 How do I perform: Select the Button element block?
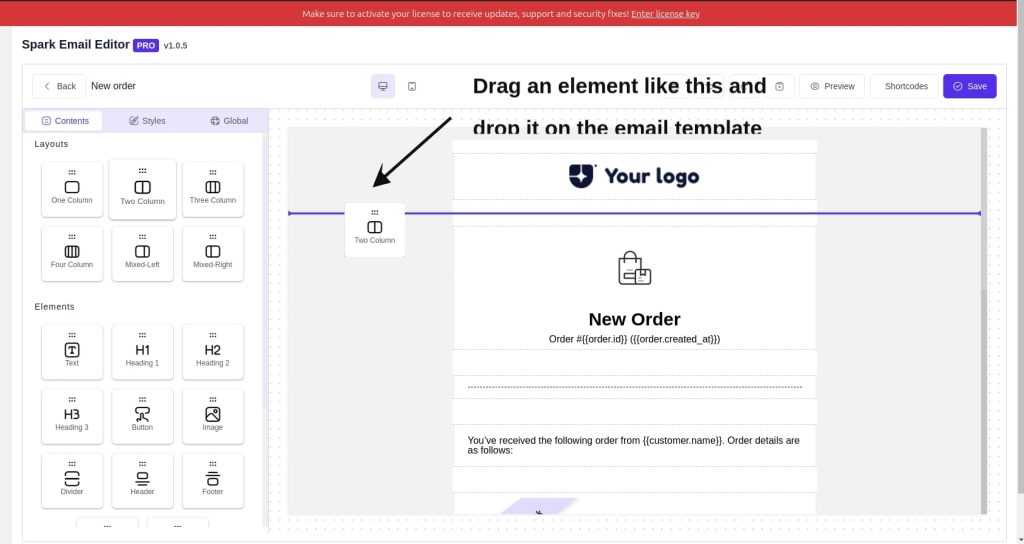click(142, 417)
